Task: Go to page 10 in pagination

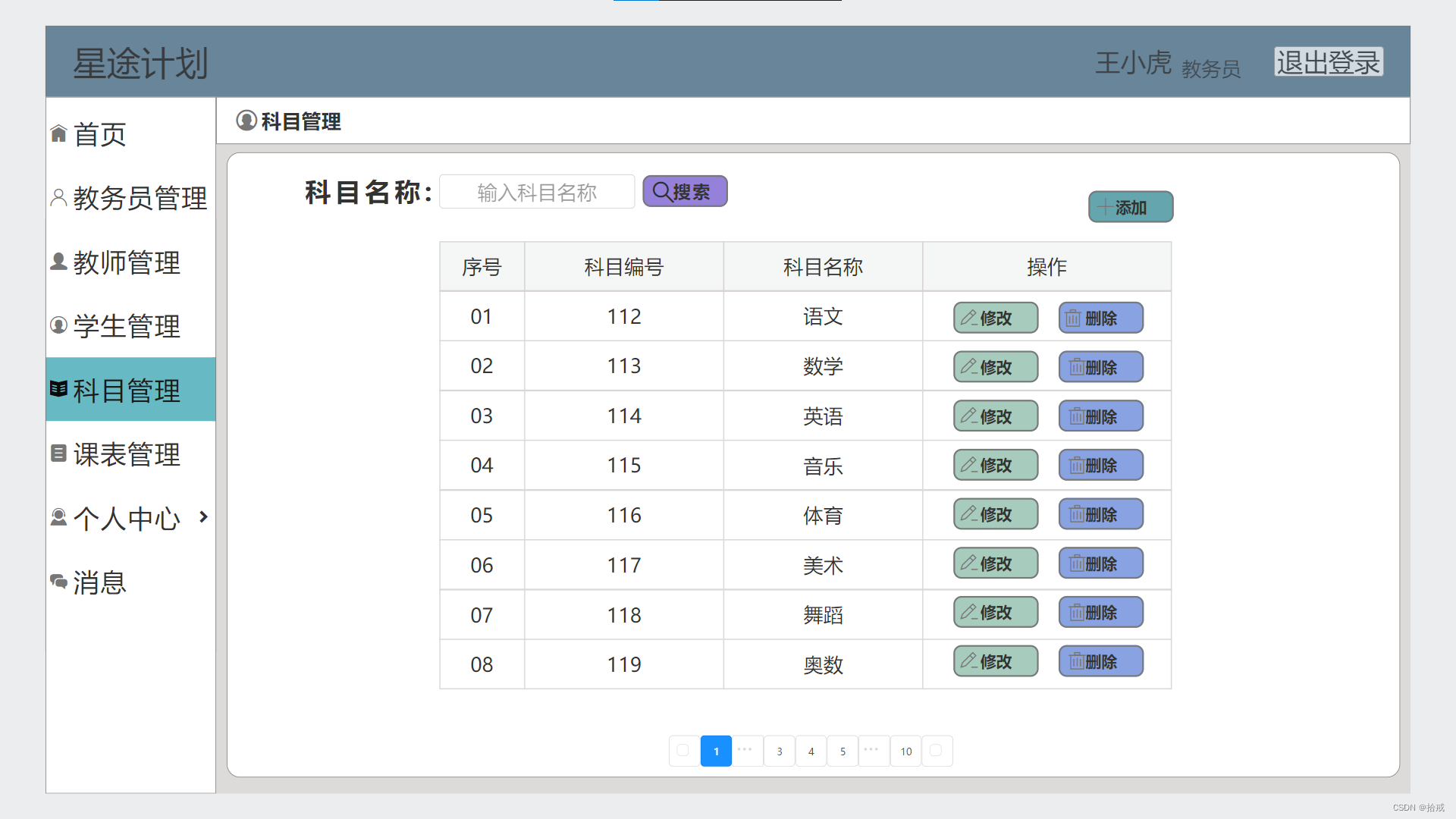Action: click(905, 752)
